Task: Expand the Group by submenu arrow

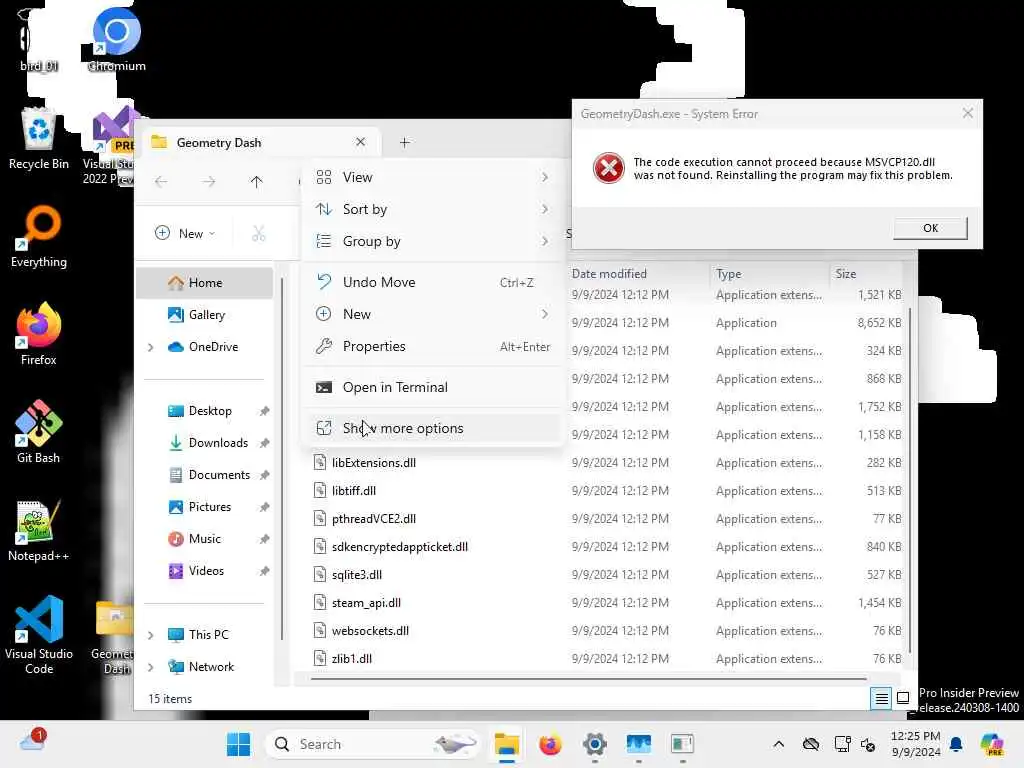Action: click(x=545, y=241)
